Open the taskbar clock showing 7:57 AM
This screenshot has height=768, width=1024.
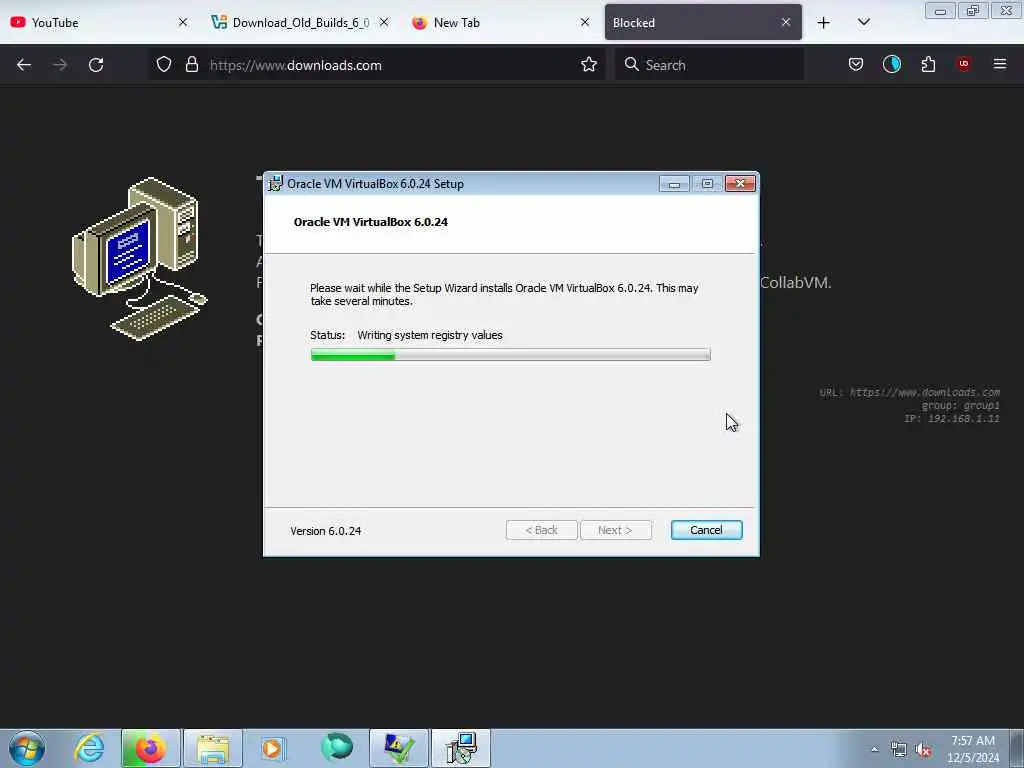click(x=973, y=749)
